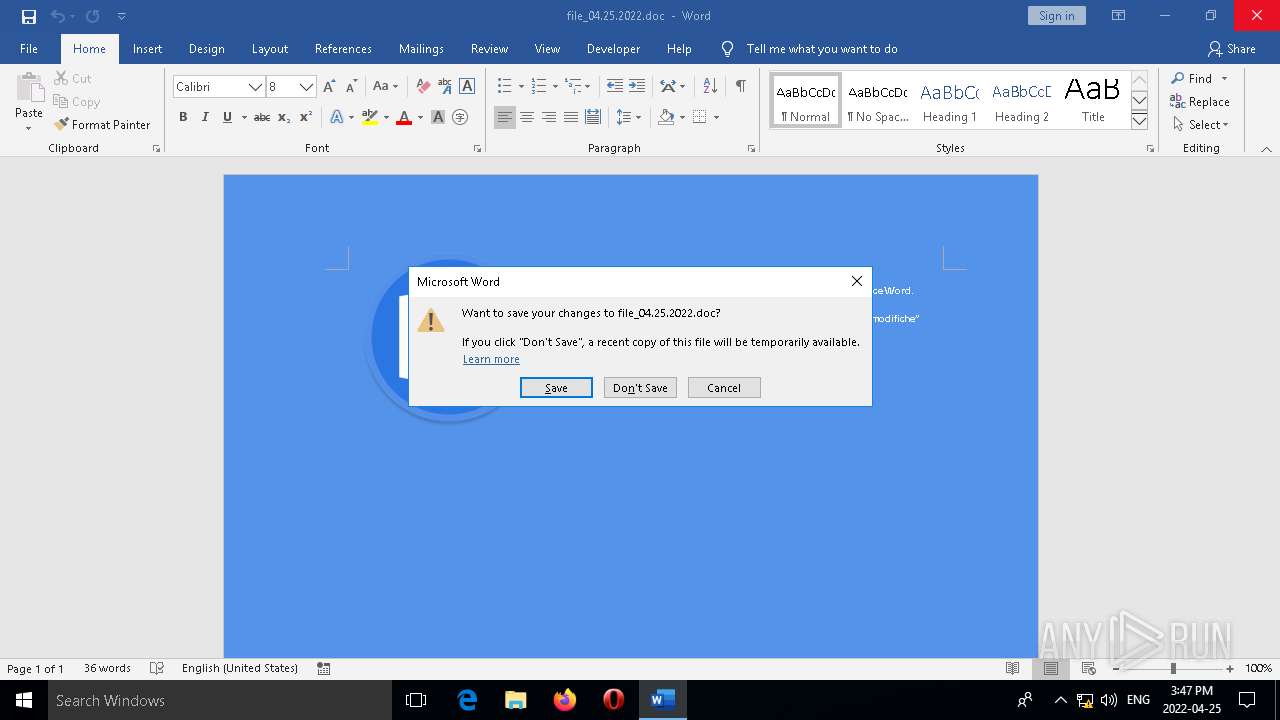
Task: Toggle Align Left
Action: click(505, 117)
